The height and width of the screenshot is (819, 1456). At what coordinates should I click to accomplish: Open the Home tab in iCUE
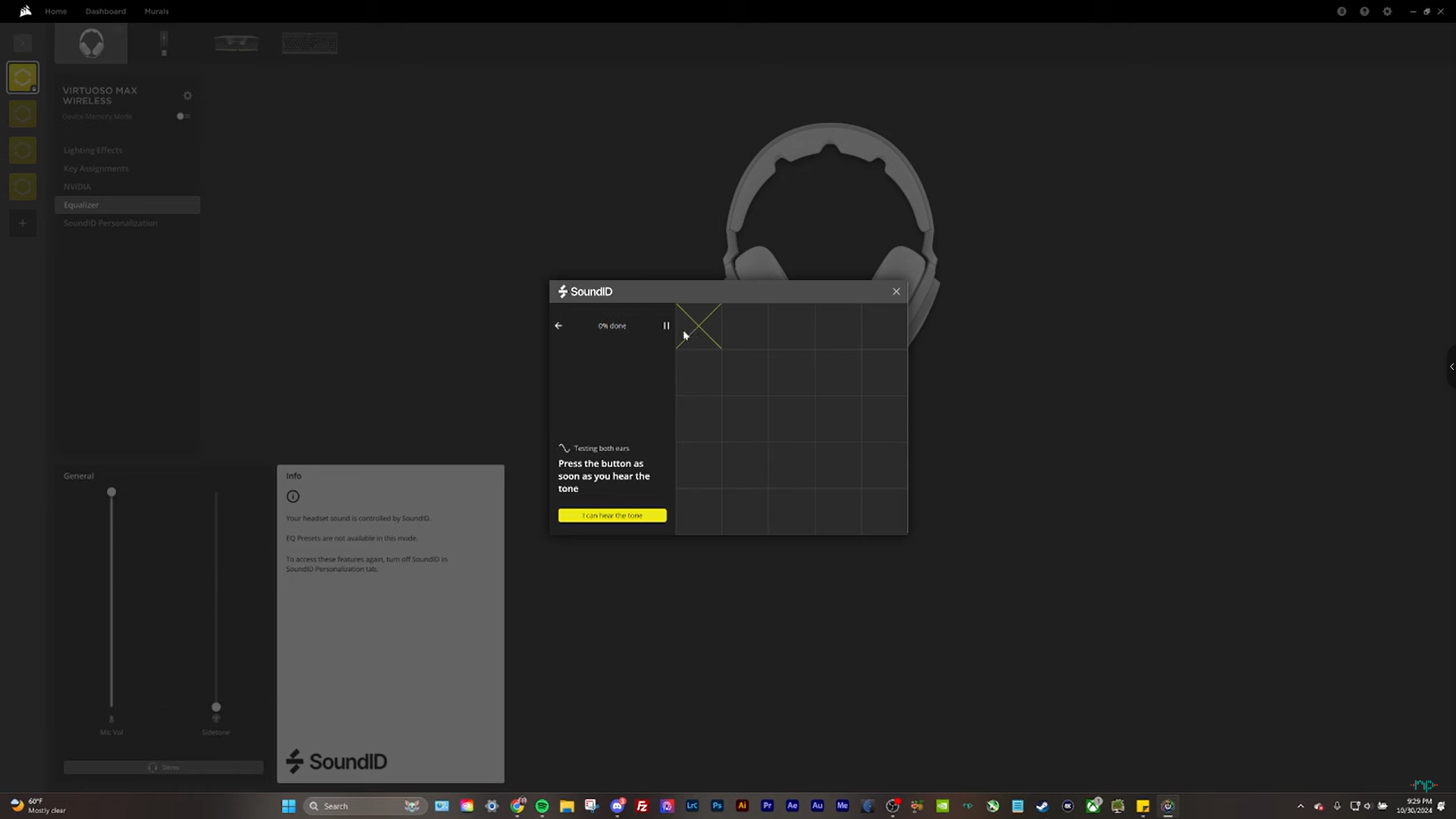pyautogui.click(x=55, y=11)
